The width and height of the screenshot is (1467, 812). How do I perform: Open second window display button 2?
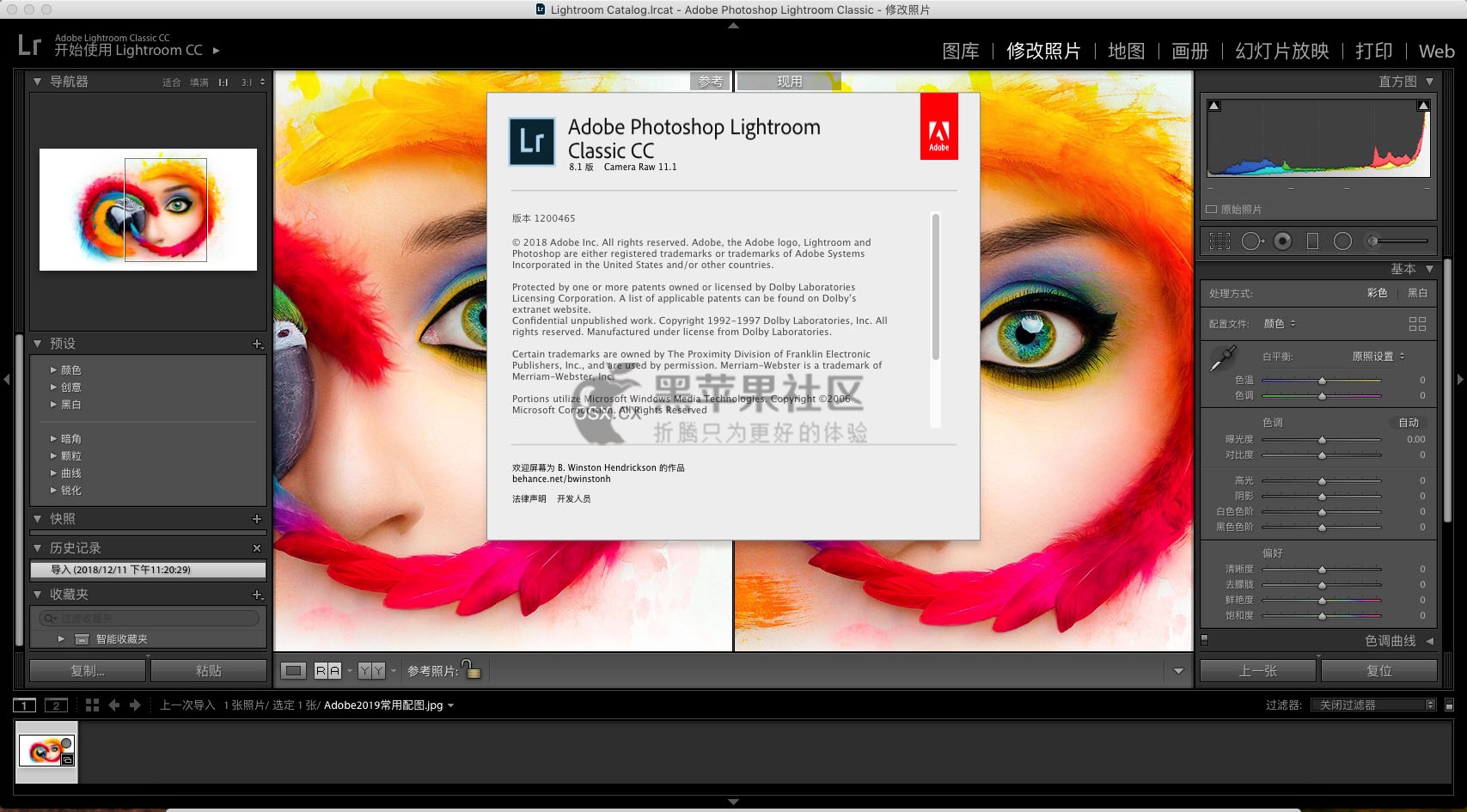(56, 705)
